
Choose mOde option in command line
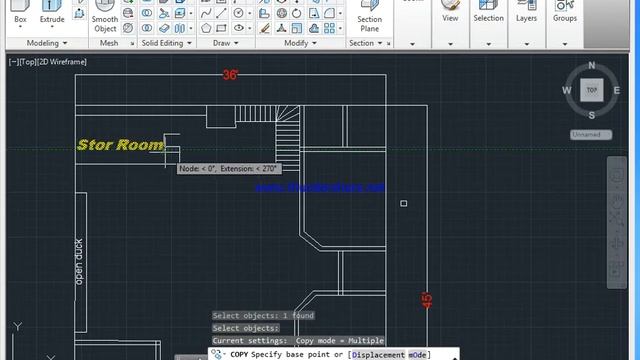click(417, 355)
